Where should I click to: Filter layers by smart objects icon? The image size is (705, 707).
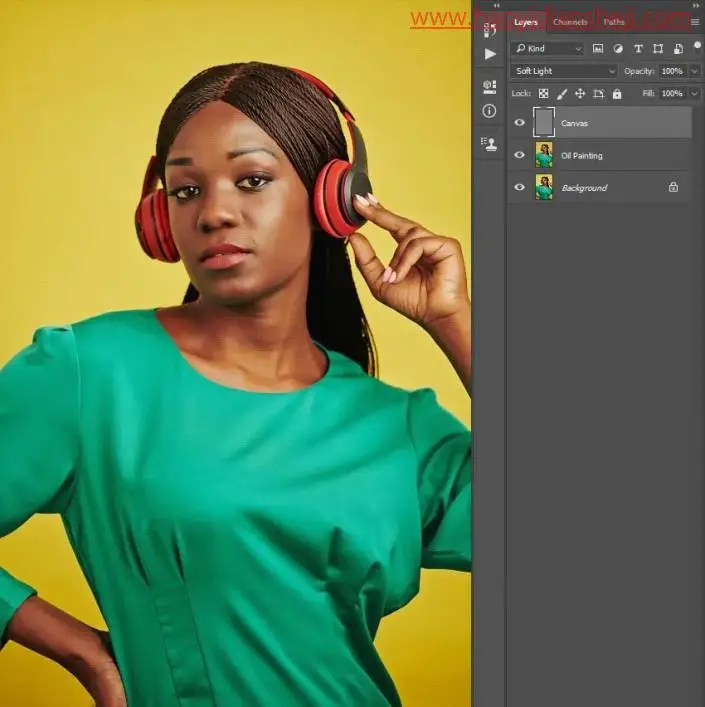pos(678,49)
